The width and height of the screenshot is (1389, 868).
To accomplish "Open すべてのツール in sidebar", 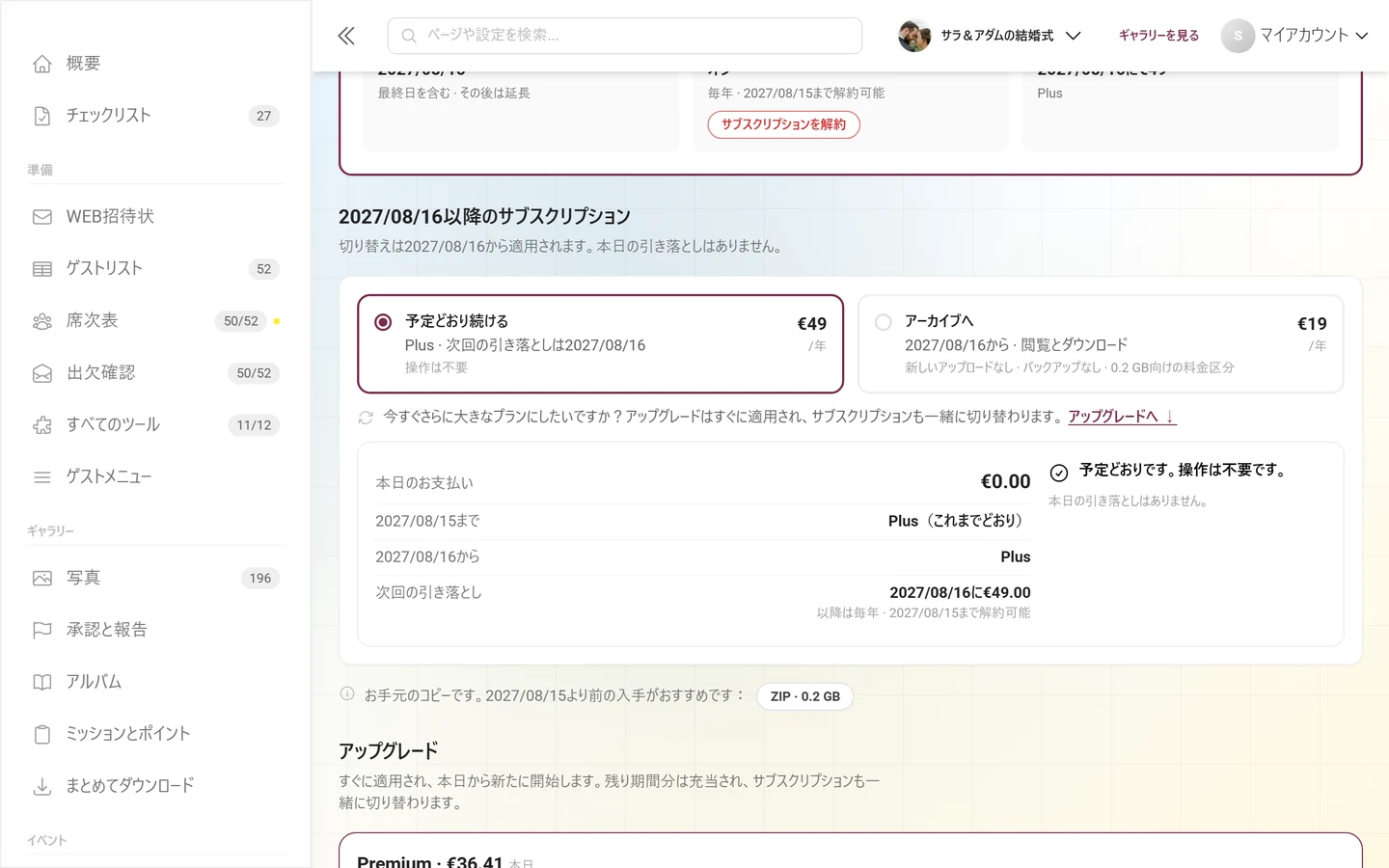I will 155,425.
